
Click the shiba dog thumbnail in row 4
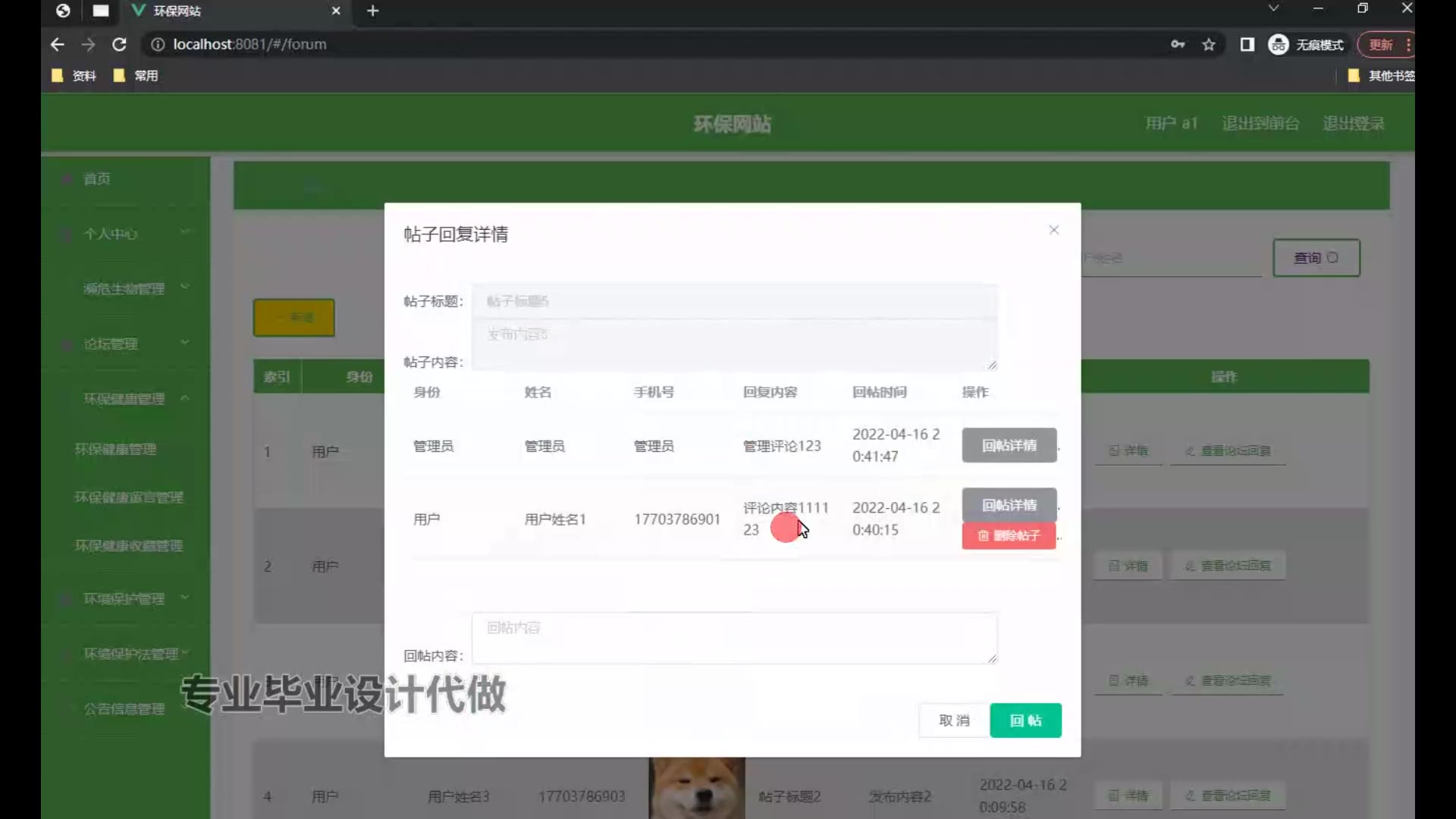[x=697, y=788]
